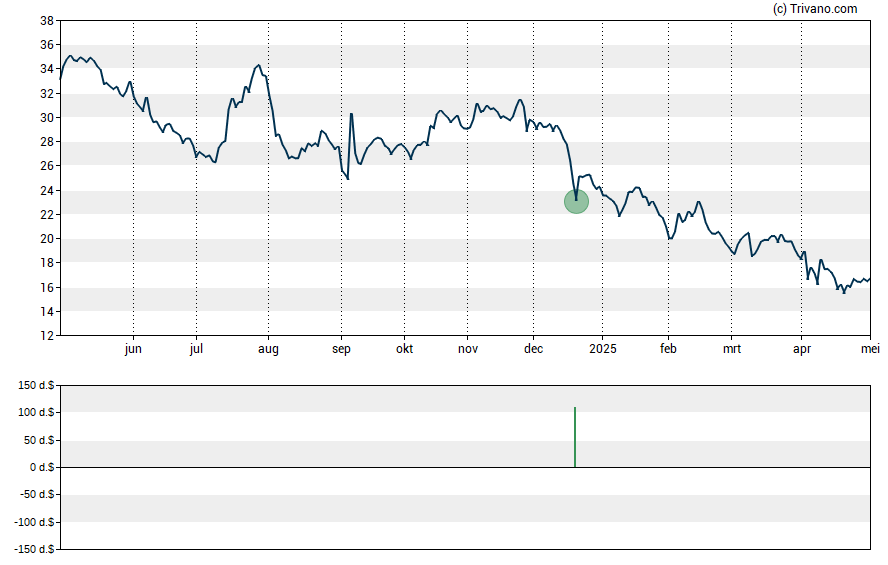888x565 pixels.
Task: Click the '22' y-axis value
Action: 47,215
